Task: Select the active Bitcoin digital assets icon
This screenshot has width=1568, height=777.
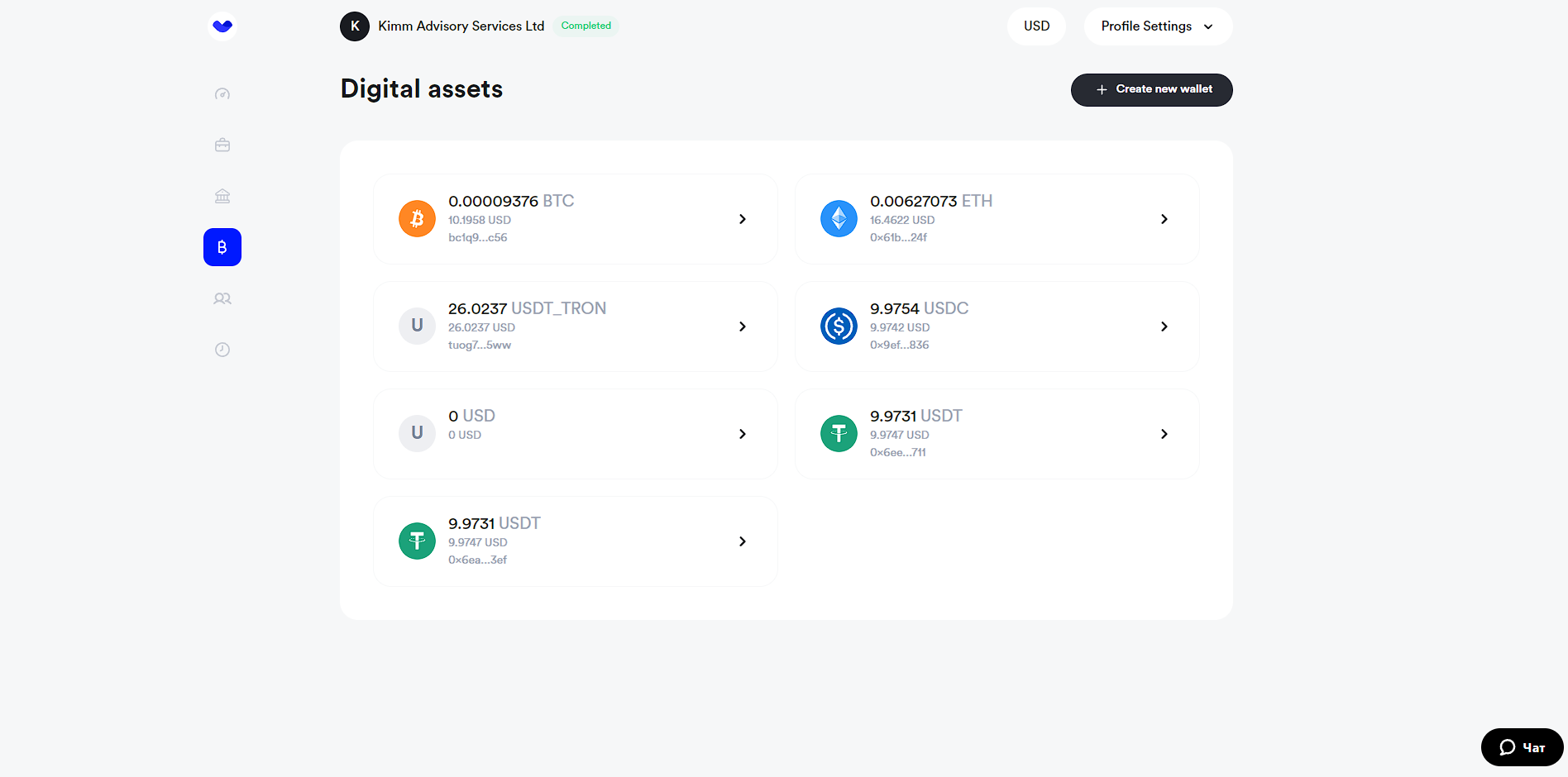Action: click(x=222, y=247)
